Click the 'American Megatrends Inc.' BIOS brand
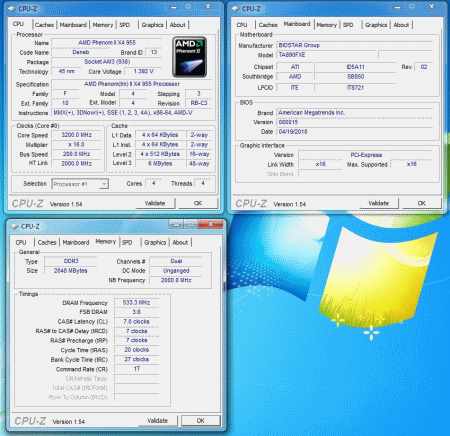The width and height of the screenshot is (450, 436). tap(355, 113)
